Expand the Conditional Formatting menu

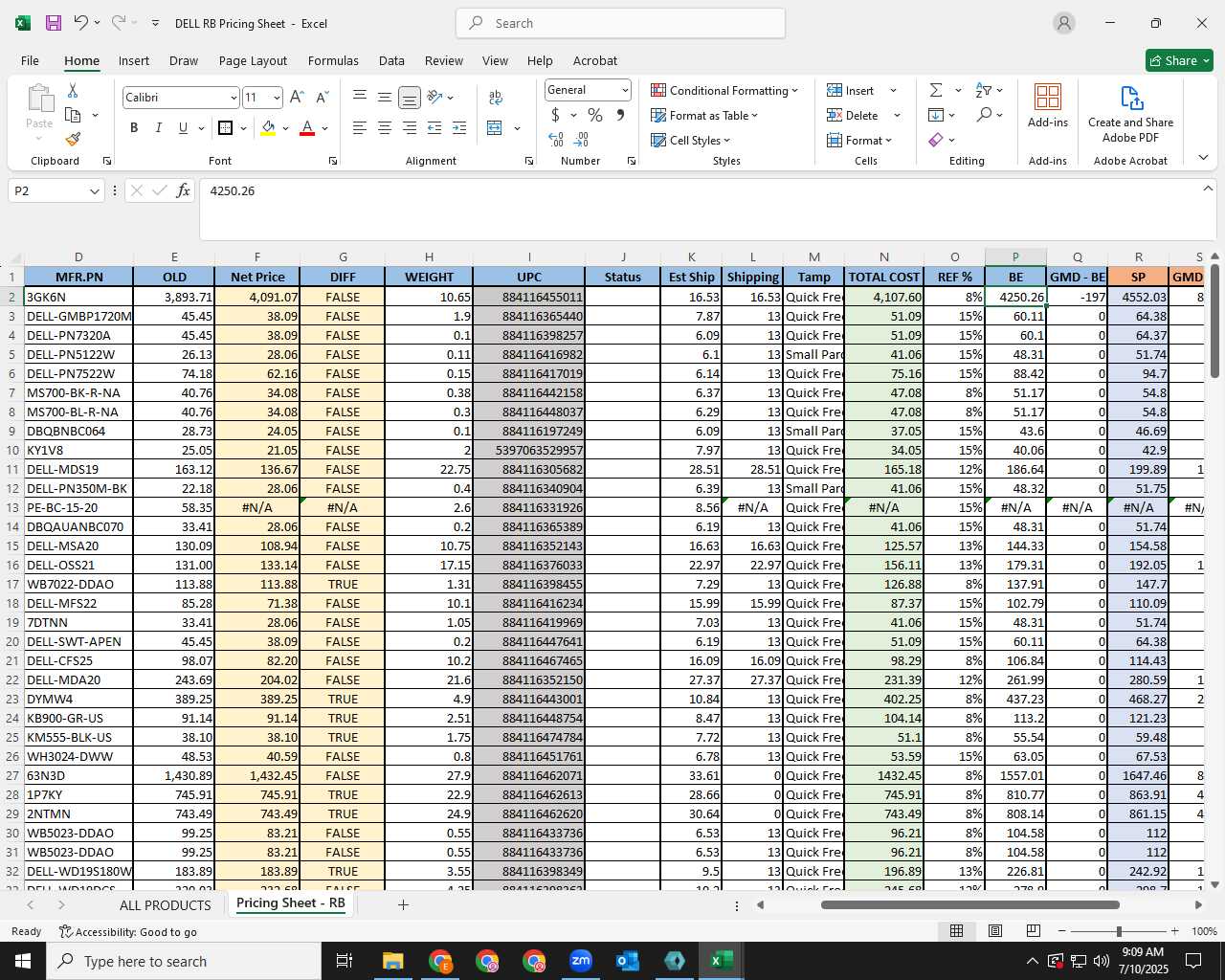(724, 90)
